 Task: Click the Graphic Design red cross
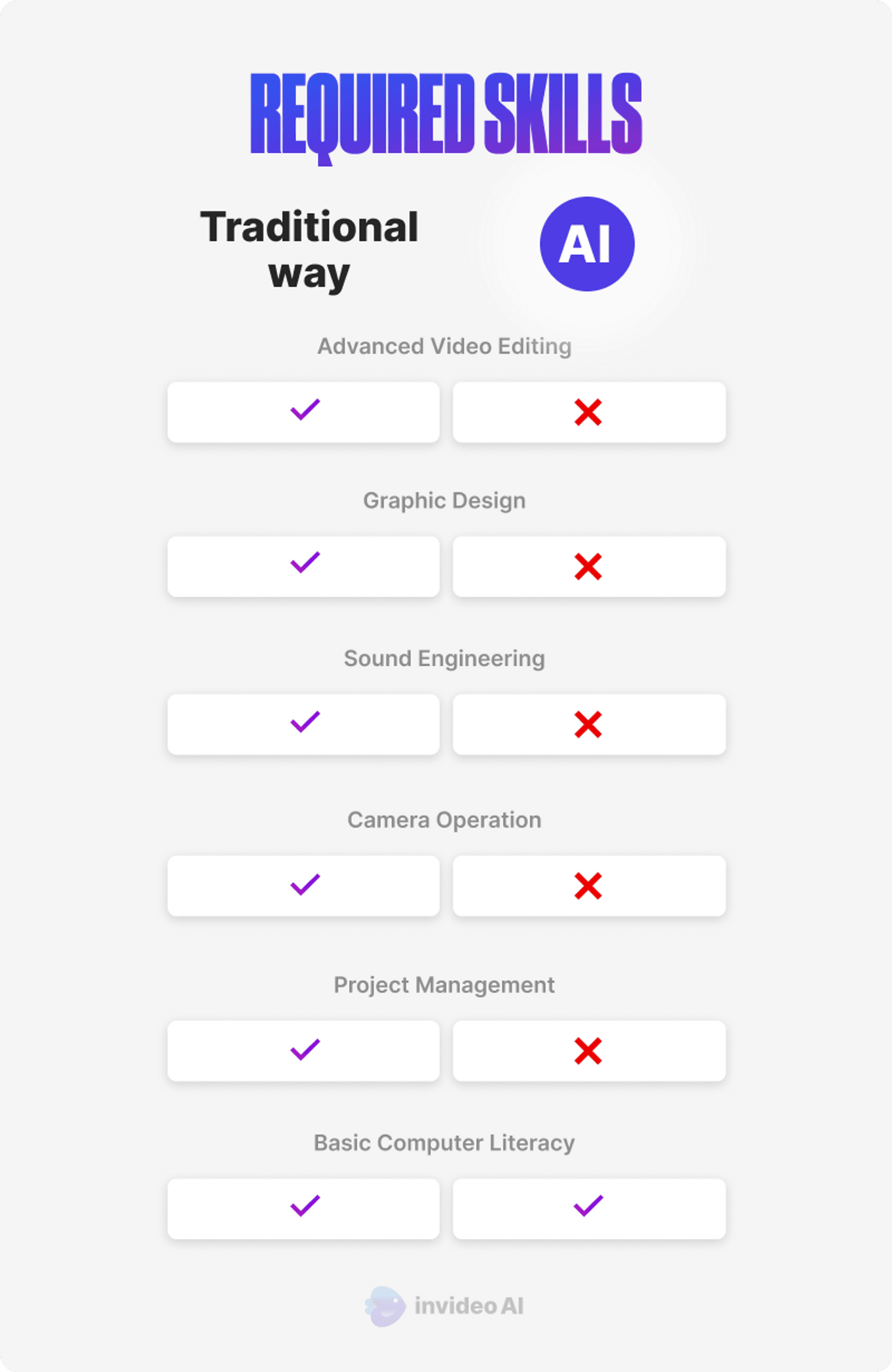588,567
